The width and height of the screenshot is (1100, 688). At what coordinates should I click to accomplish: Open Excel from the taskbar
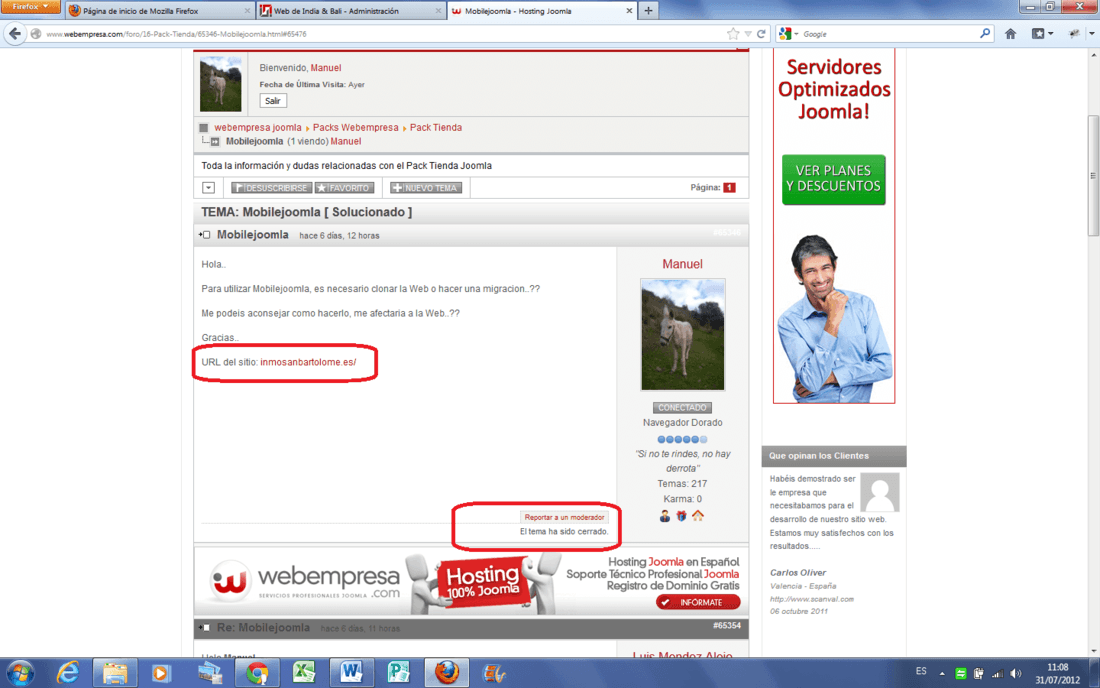click(304, 673)
